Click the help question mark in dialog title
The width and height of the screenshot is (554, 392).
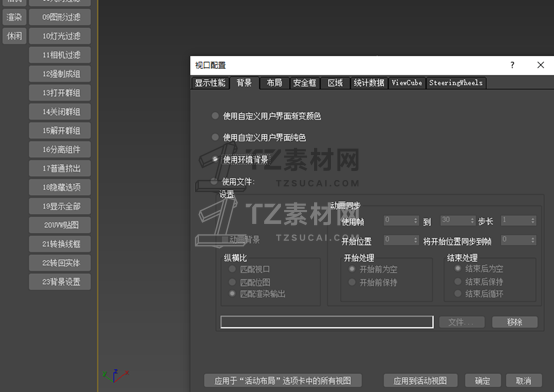512,65
